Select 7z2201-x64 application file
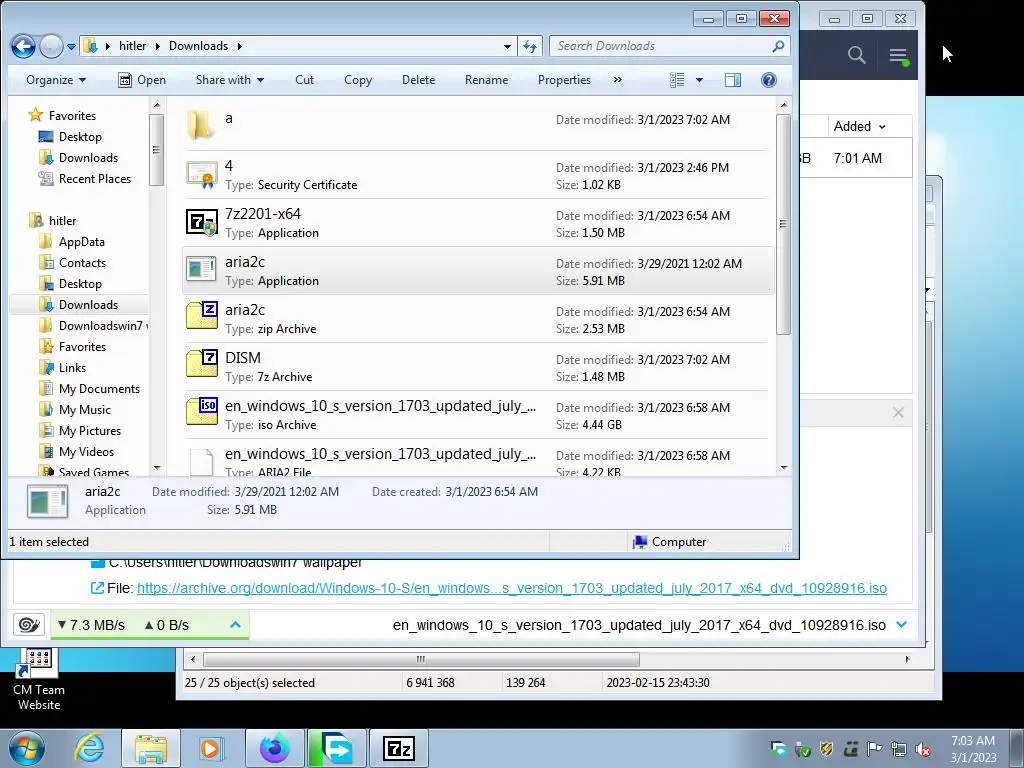 pyautogui.click(x=477, y=223)
